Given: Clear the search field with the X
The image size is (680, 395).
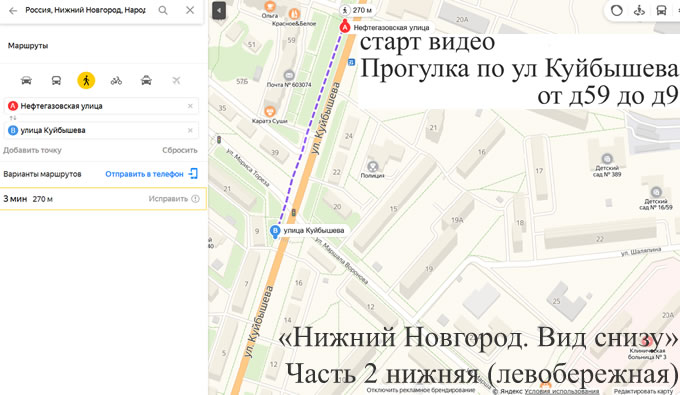Looking at the screenshot, I should coord(190,10).
